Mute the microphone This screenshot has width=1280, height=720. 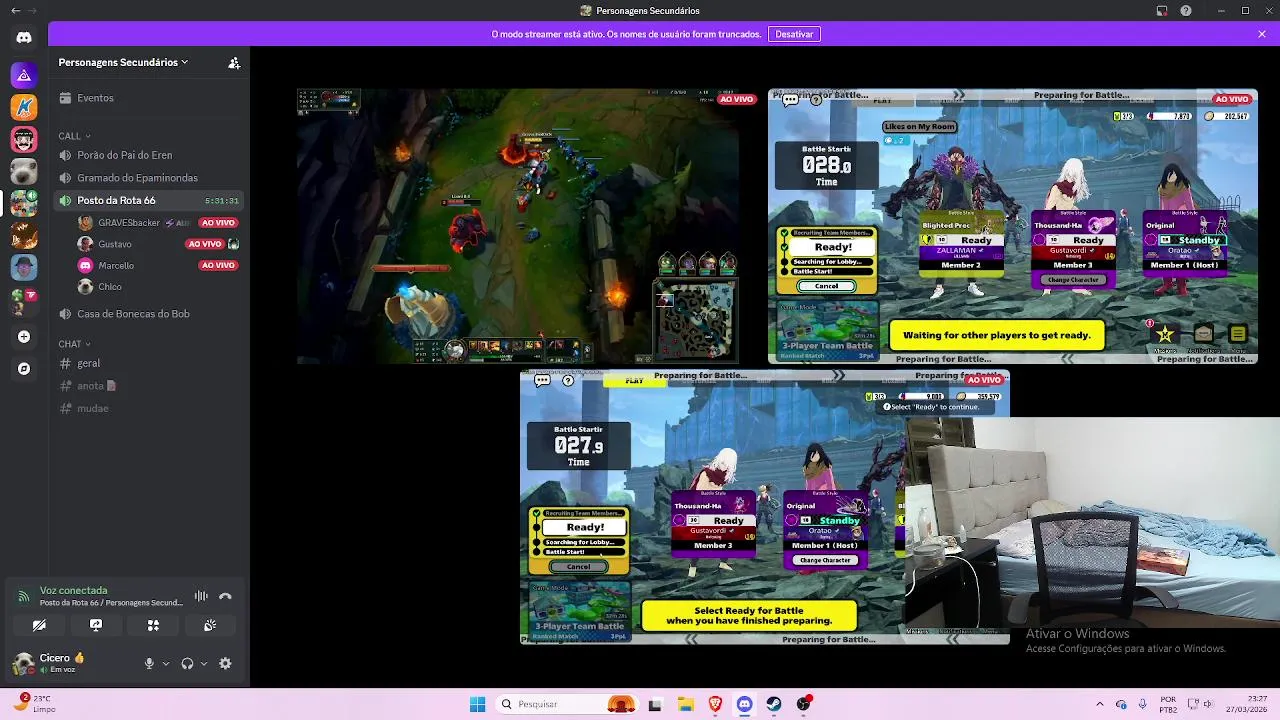[x=149, y=663]
